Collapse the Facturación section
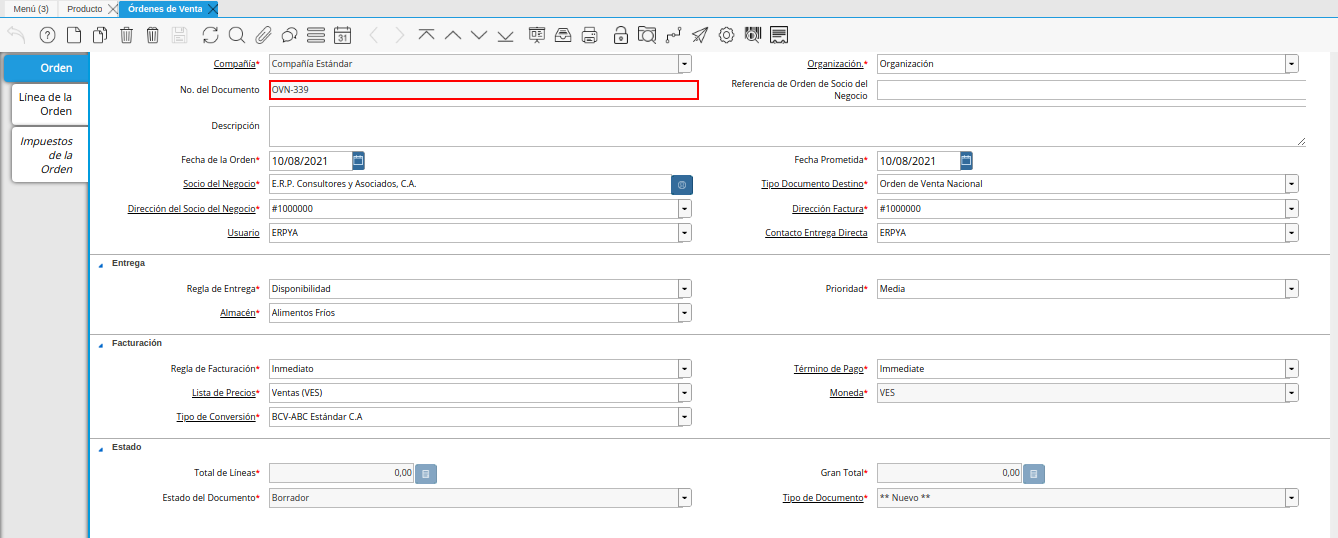The height and width of the screenshot is (538, 1338). pos(100,344)
